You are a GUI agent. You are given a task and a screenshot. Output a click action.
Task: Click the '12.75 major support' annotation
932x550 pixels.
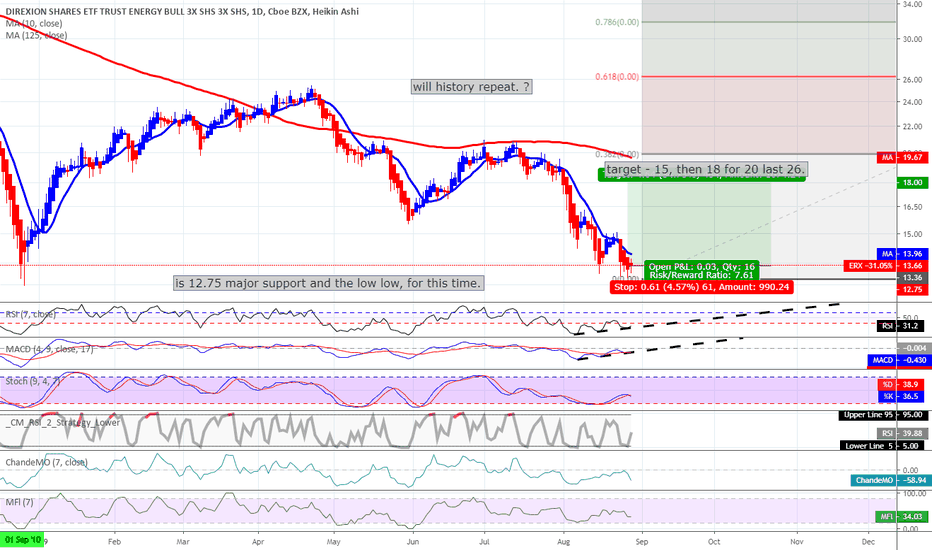tap(329, 283)
